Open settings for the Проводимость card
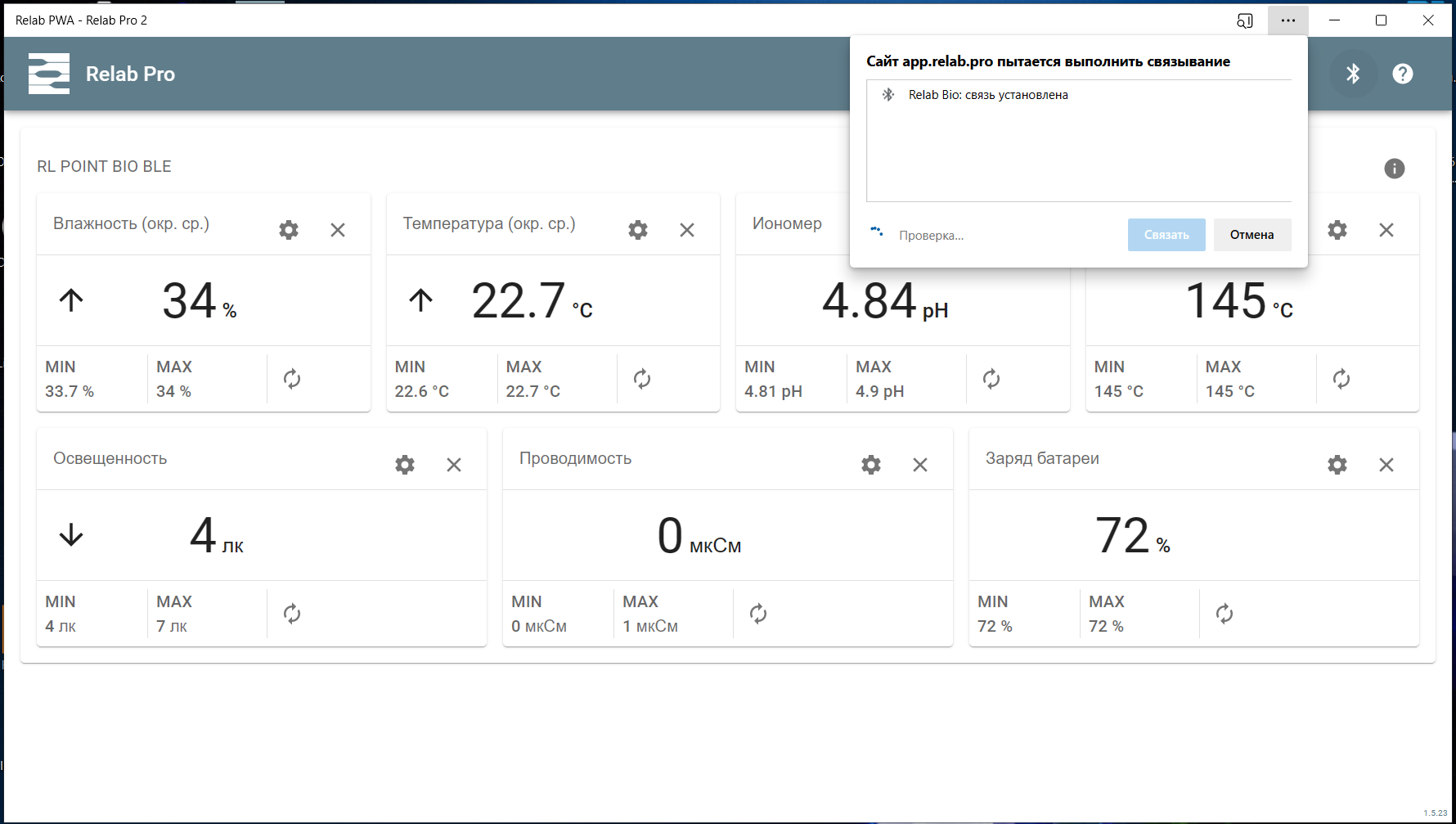Viewport: 1456px width, 824px height. [x=871, y=465]
